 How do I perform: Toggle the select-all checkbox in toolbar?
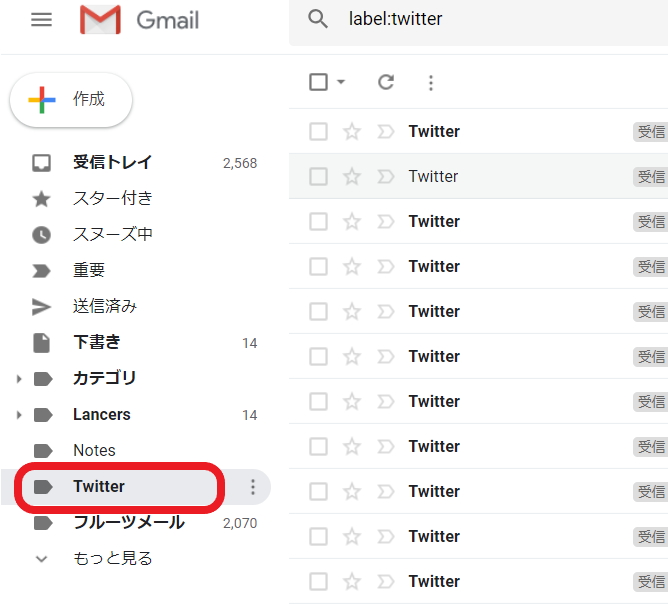coord(318,82)
